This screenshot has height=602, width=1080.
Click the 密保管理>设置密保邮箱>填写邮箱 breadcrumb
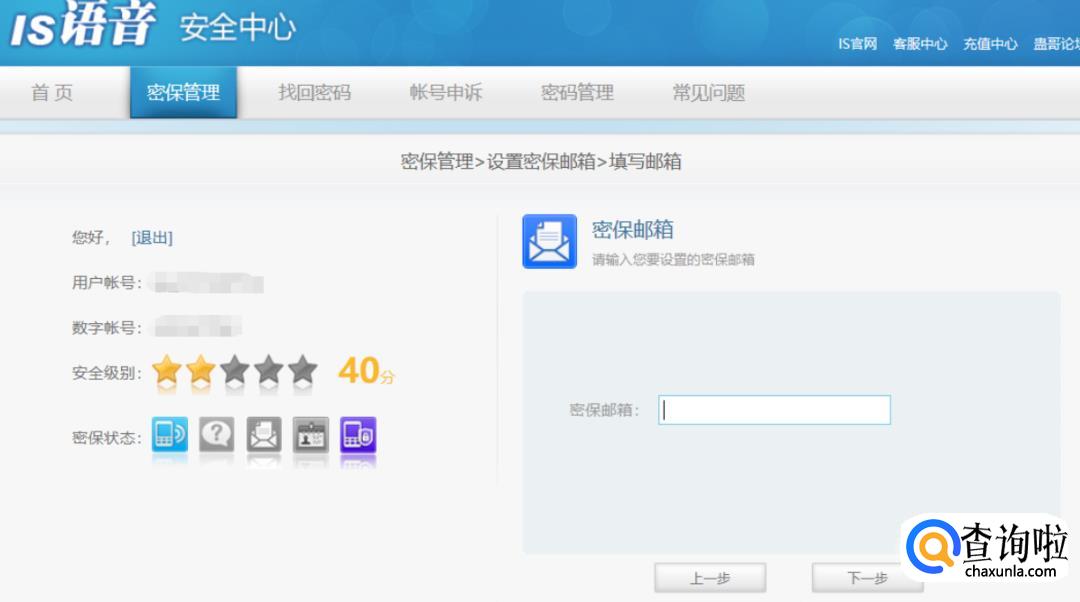pyautogui.click(x=541, y=162)
